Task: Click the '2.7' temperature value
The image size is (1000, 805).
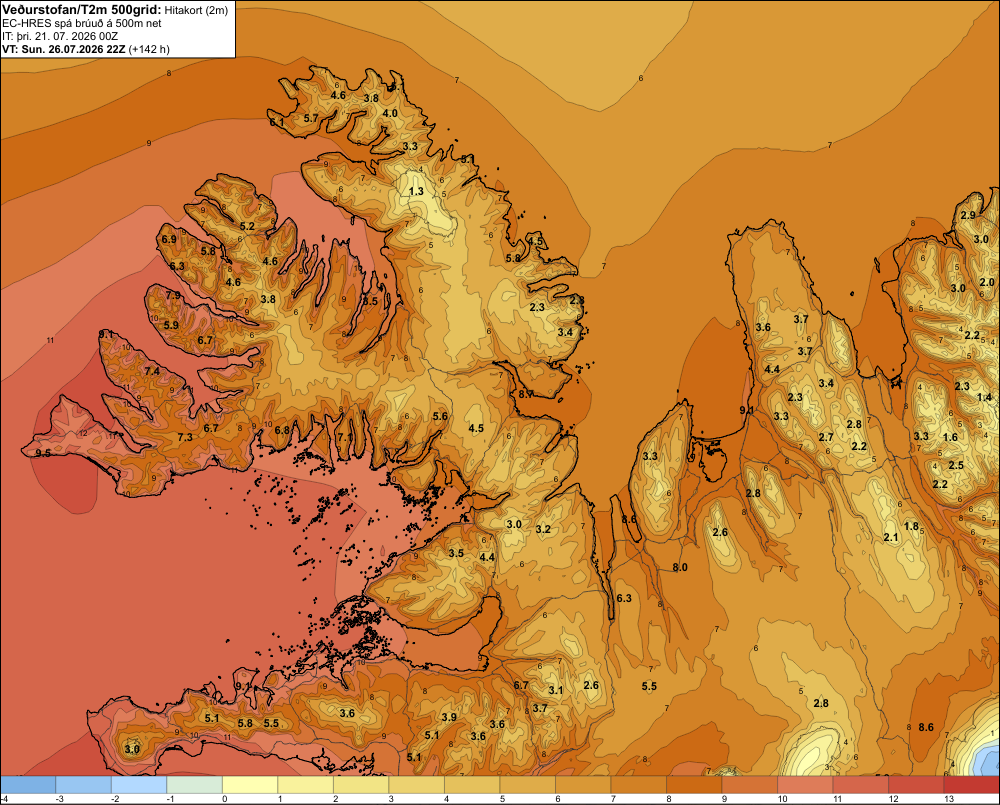Action: pyautogui.click(x=826, y=438)
